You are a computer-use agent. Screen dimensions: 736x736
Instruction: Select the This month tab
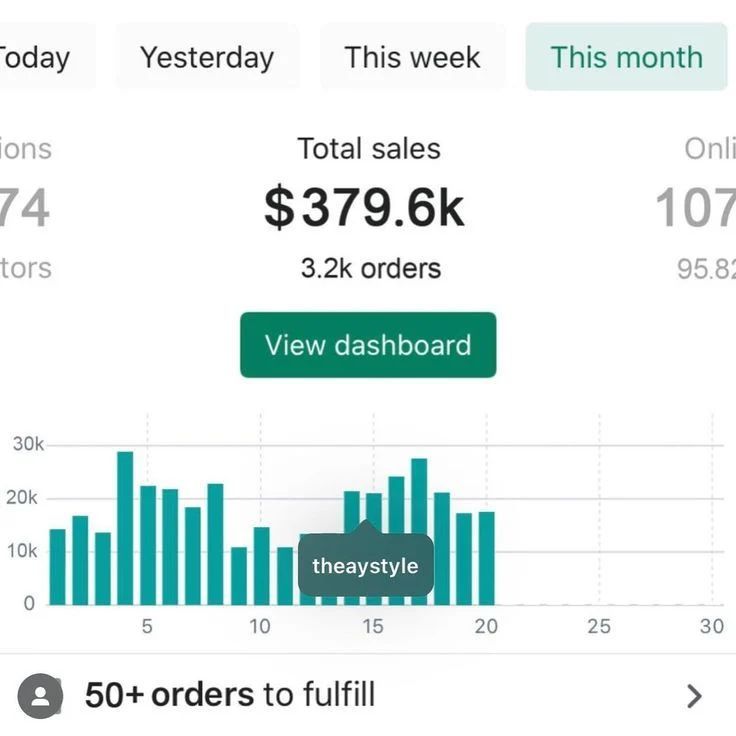click(x=626, y=57)
